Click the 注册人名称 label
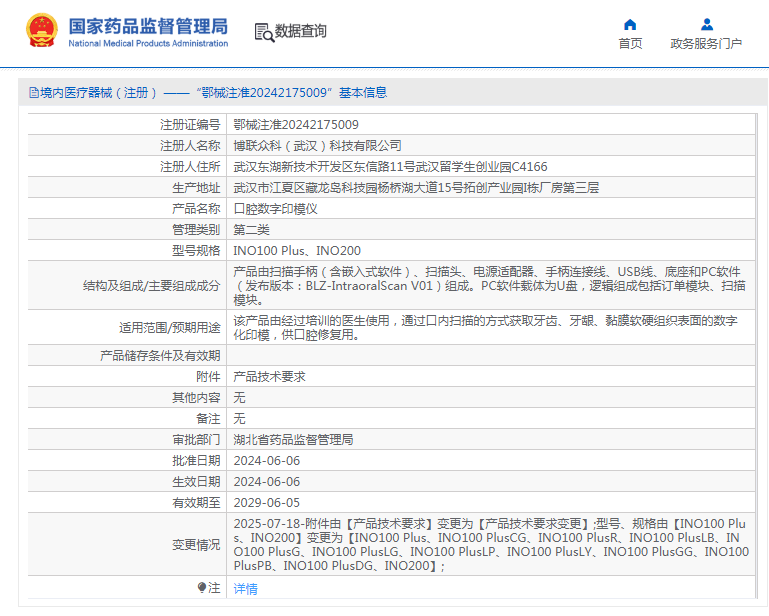Screen dimensions: 769x616 click(x=190, y=146)
